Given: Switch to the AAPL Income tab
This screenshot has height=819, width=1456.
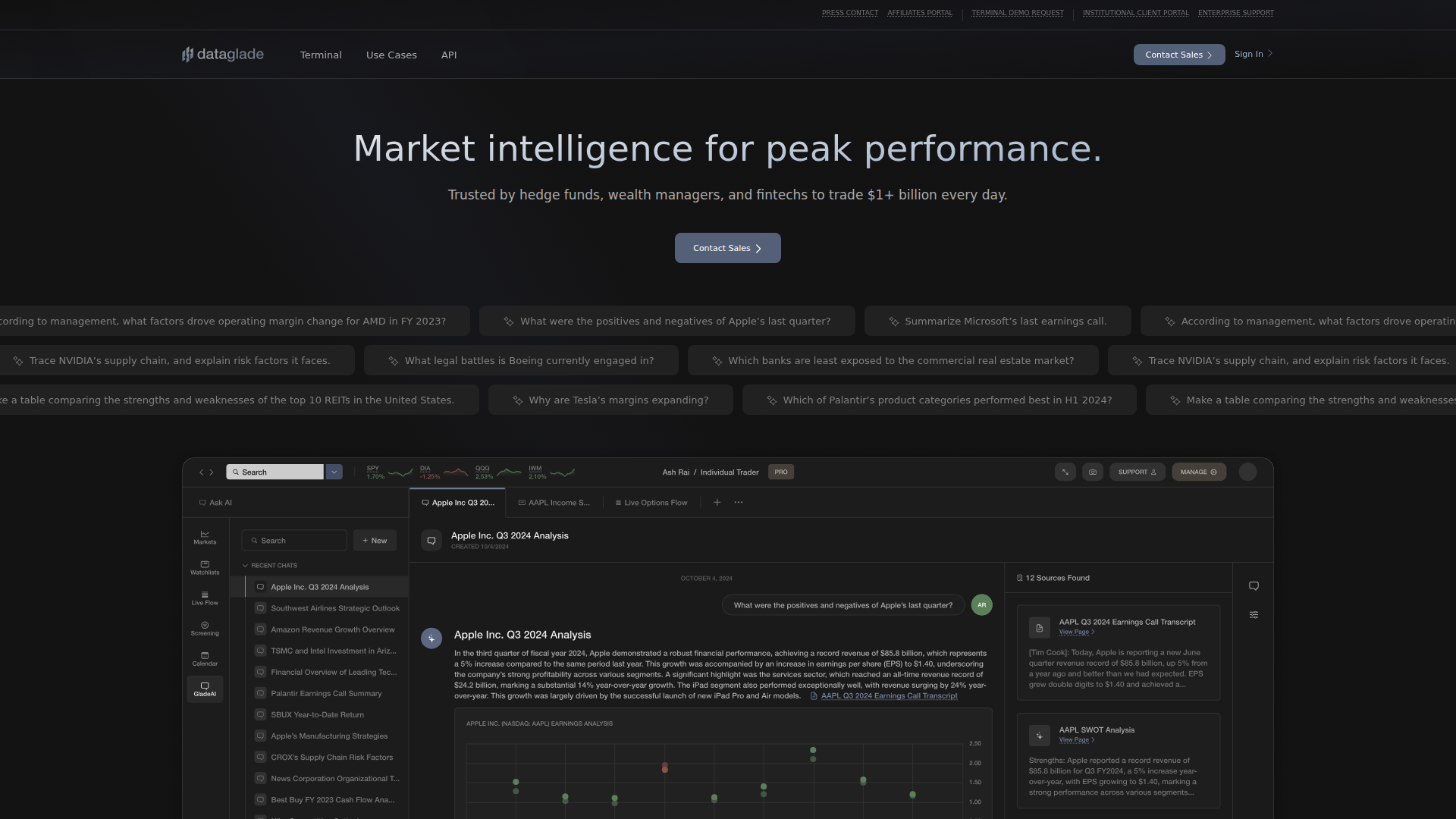Looking at the screenshot, I should click(554, 503).
